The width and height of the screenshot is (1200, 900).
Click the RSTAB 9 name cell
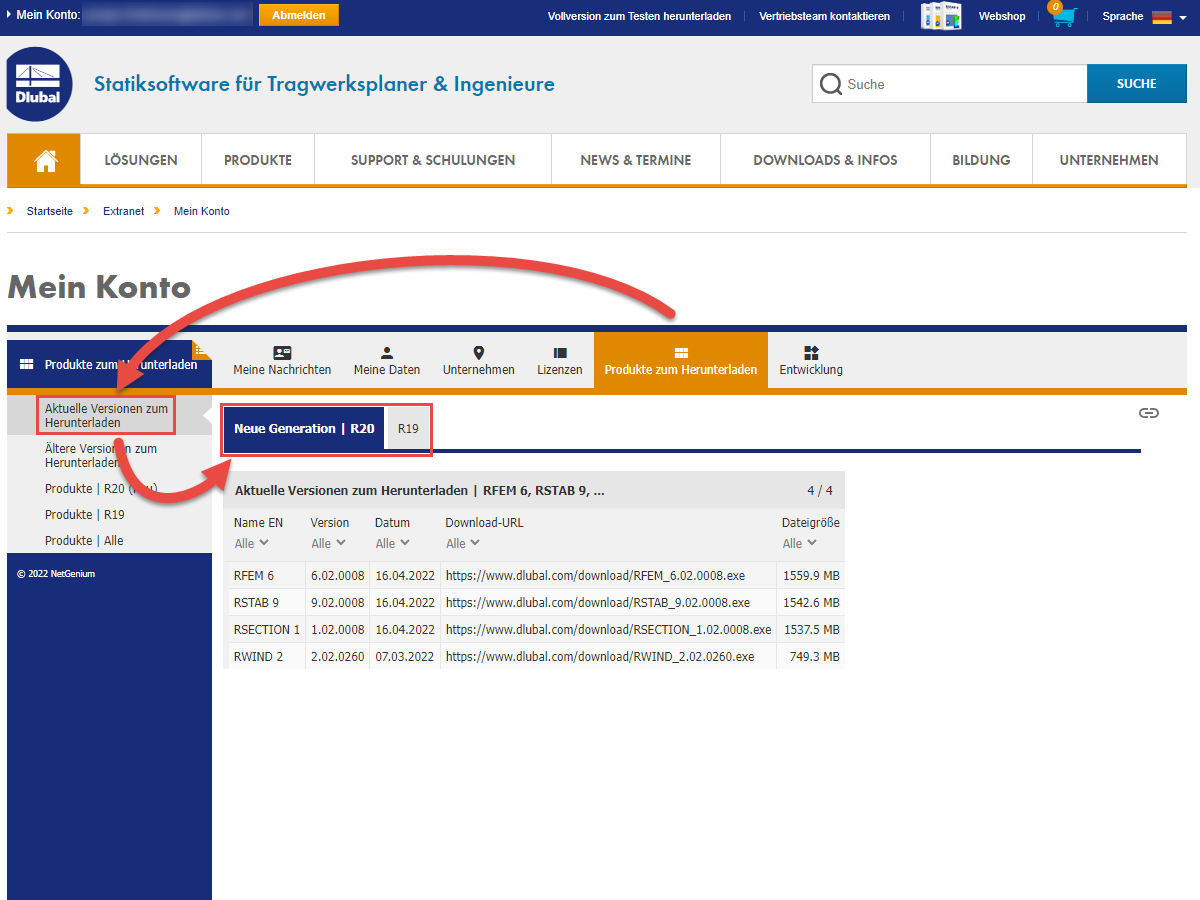tap(256, 602)
